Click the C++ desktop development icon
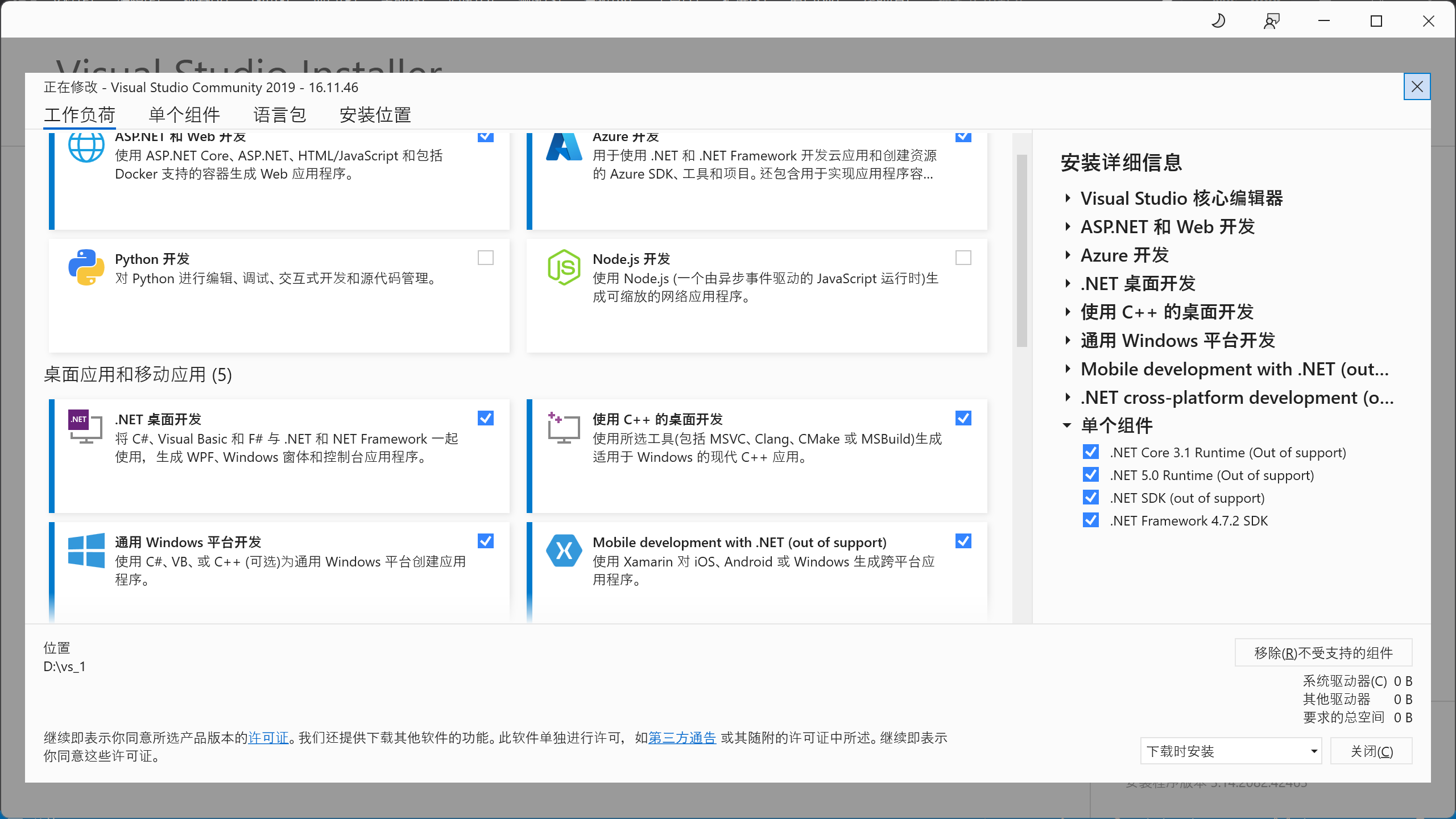Screen dimensions: 1456x819 click(x=564, y=428)
